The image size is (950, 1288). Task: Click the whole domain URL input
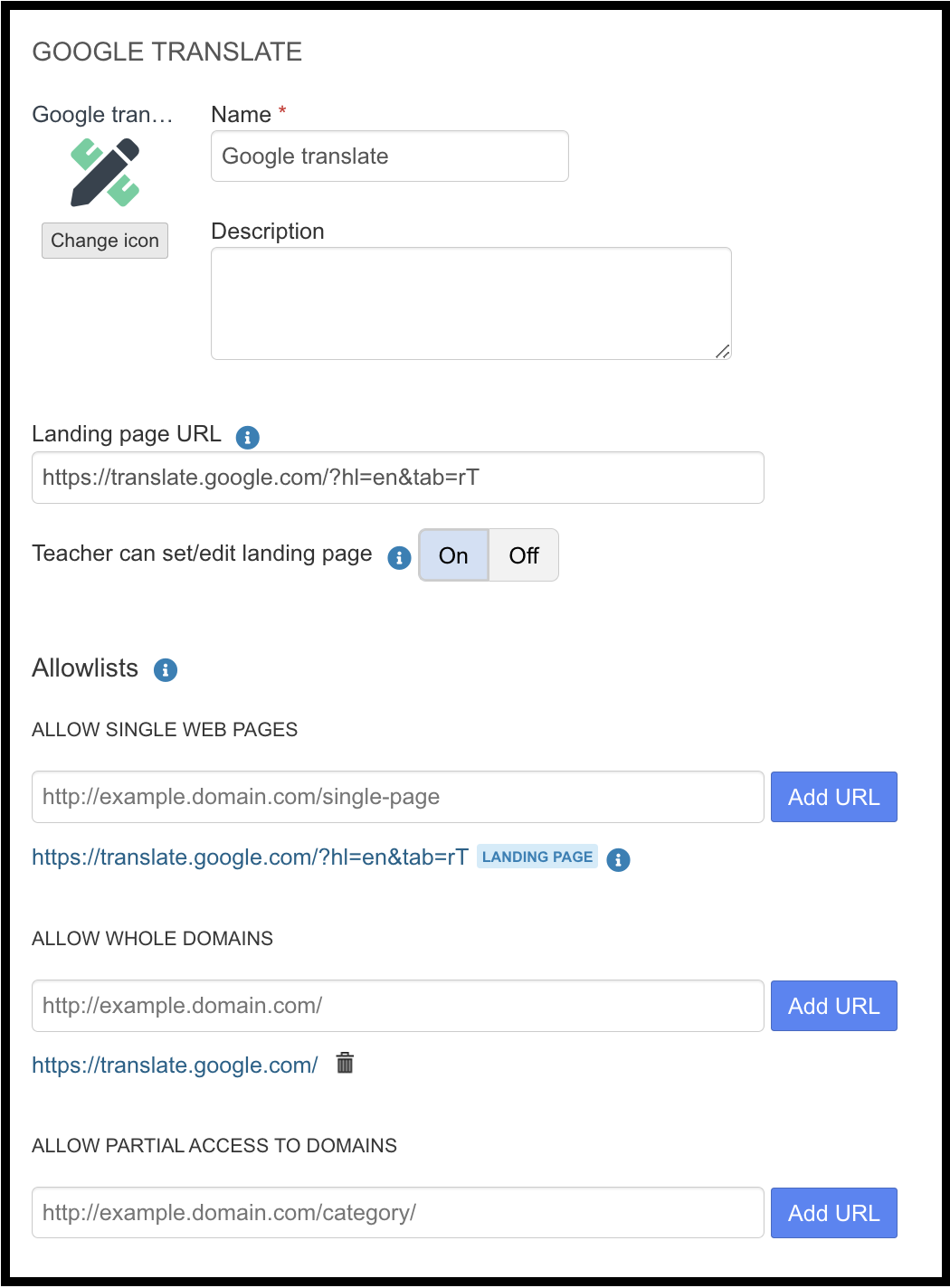pos(398,1005)
